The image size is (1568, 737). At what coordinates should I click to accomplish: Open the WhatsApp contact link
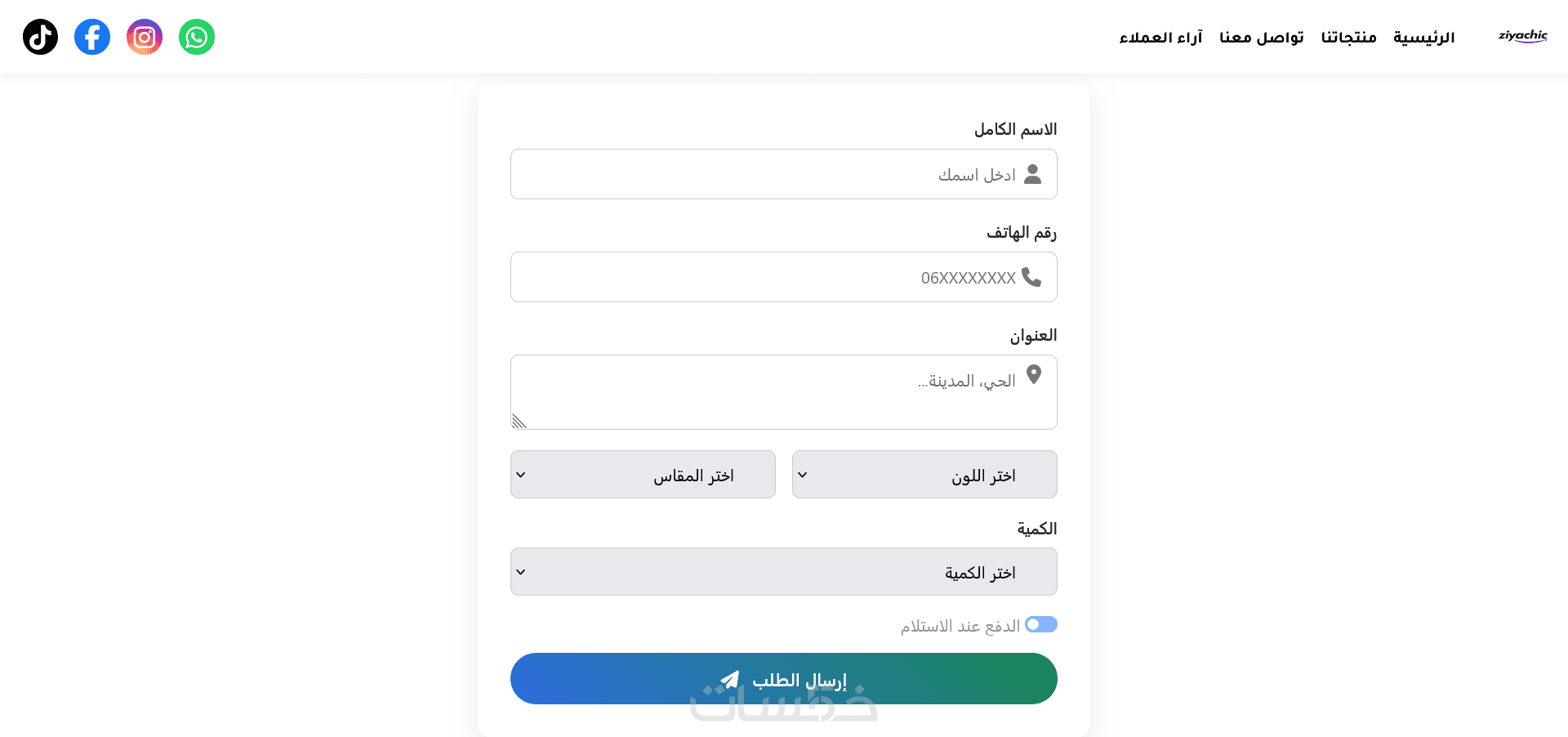(197, 37)
